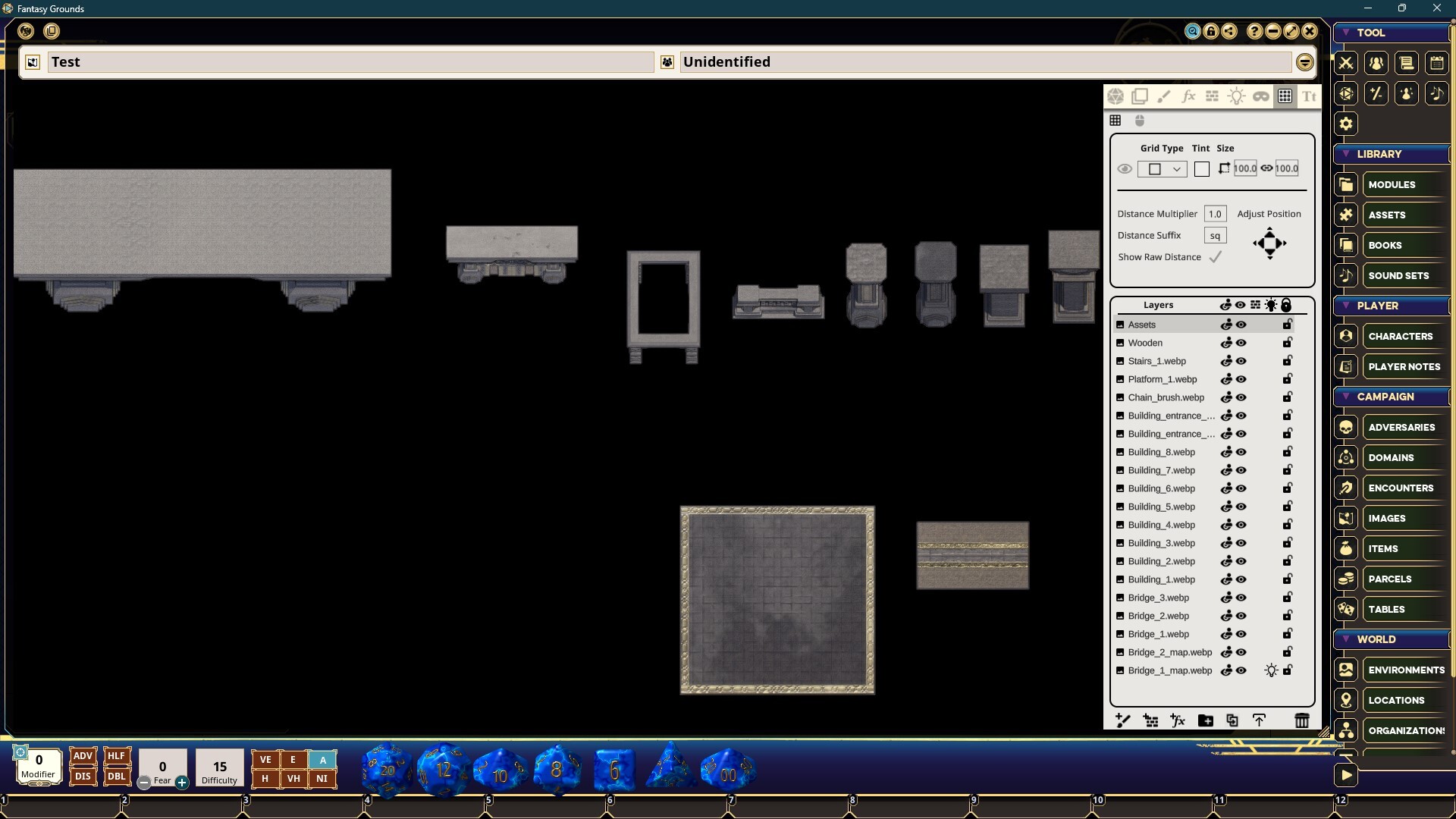Roll the blue d20 die
The width and height of the screenshot is (1456, 819).
[386, 770]
